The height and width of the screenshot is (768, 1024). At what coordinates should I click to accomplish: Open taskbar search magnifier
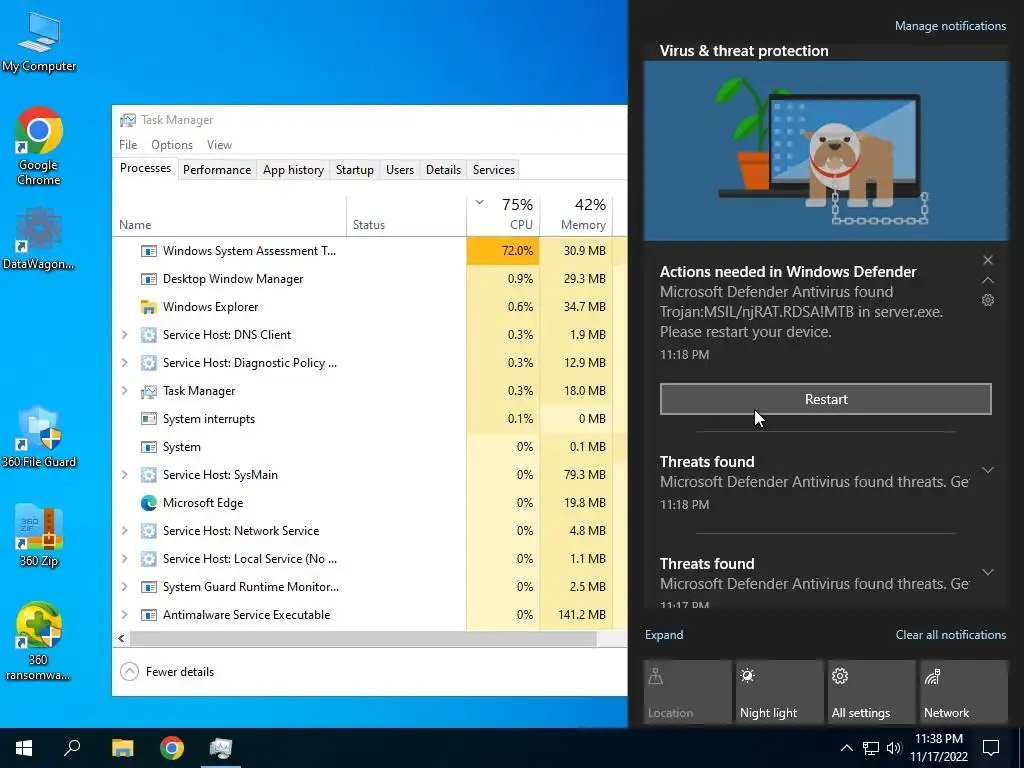pyautogui.click(x=72, y=748)
